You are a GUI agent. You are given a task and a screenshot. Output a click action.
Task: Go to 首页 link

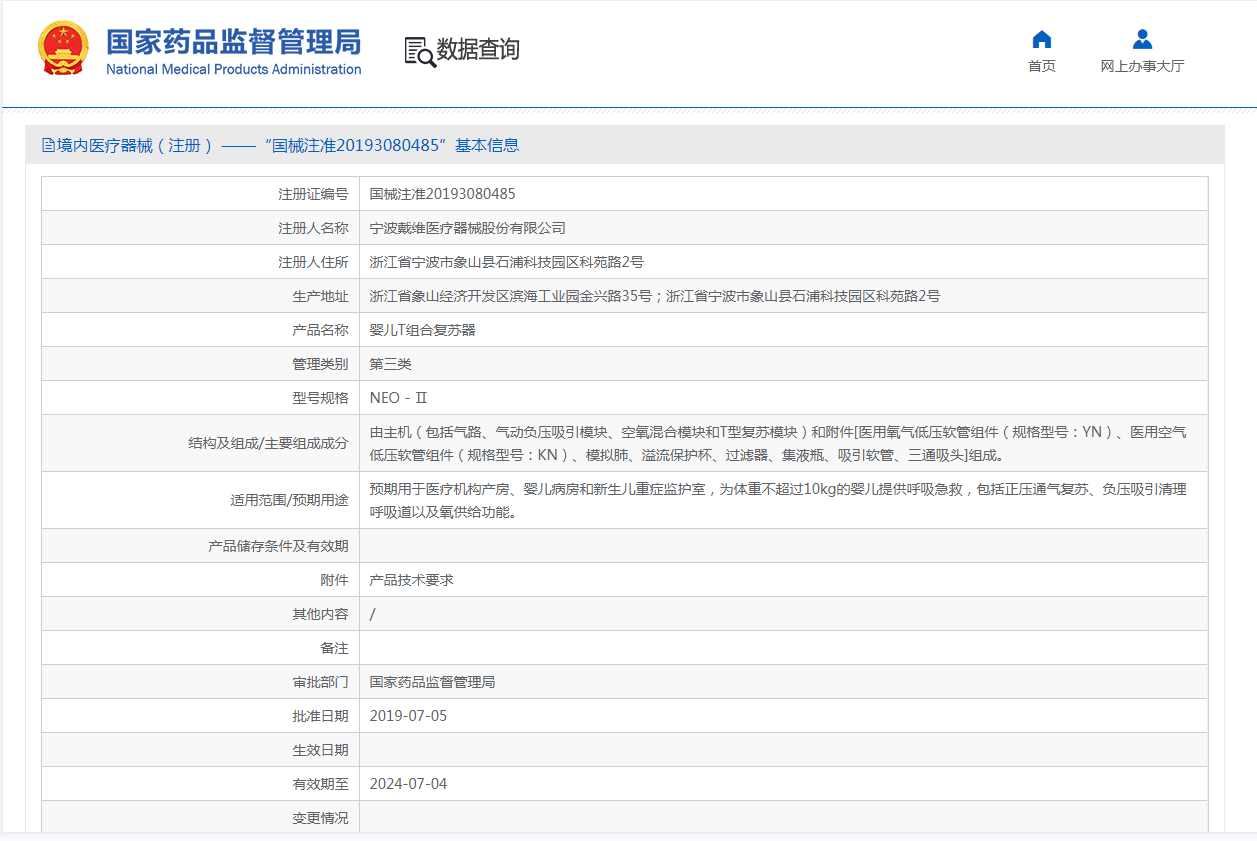(x=1041, y=66)
